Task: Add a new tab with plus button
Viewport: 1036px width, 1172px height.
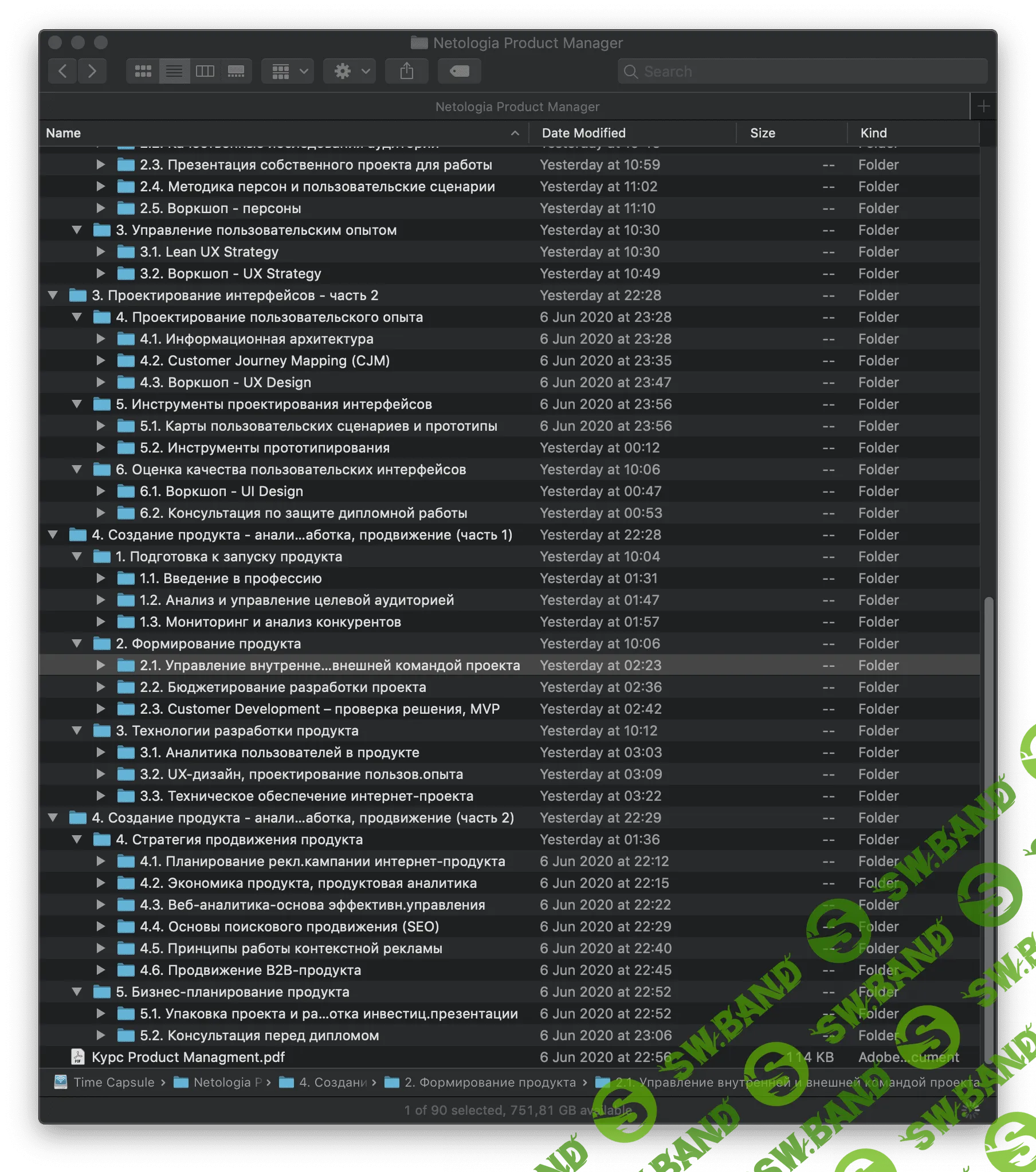Action: (x=983, y=107)
